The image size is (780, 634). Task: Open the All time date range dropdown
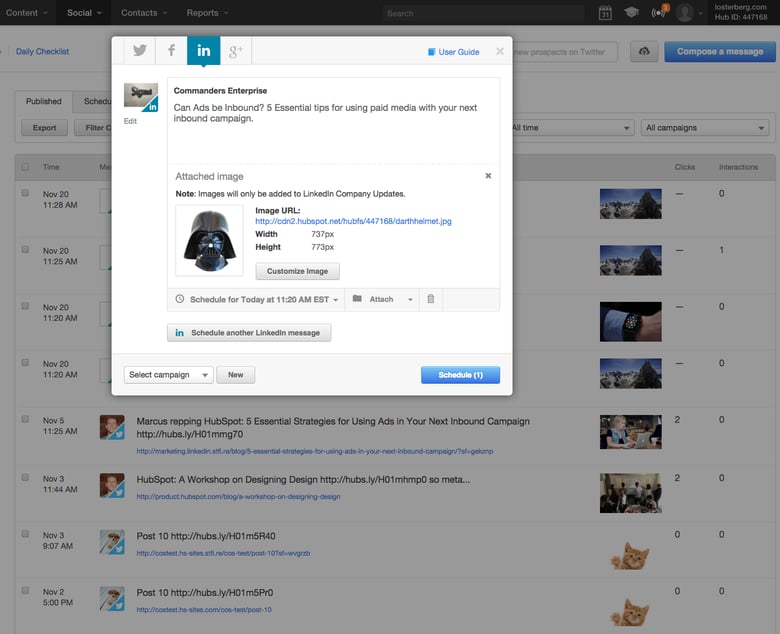point(572,128)
